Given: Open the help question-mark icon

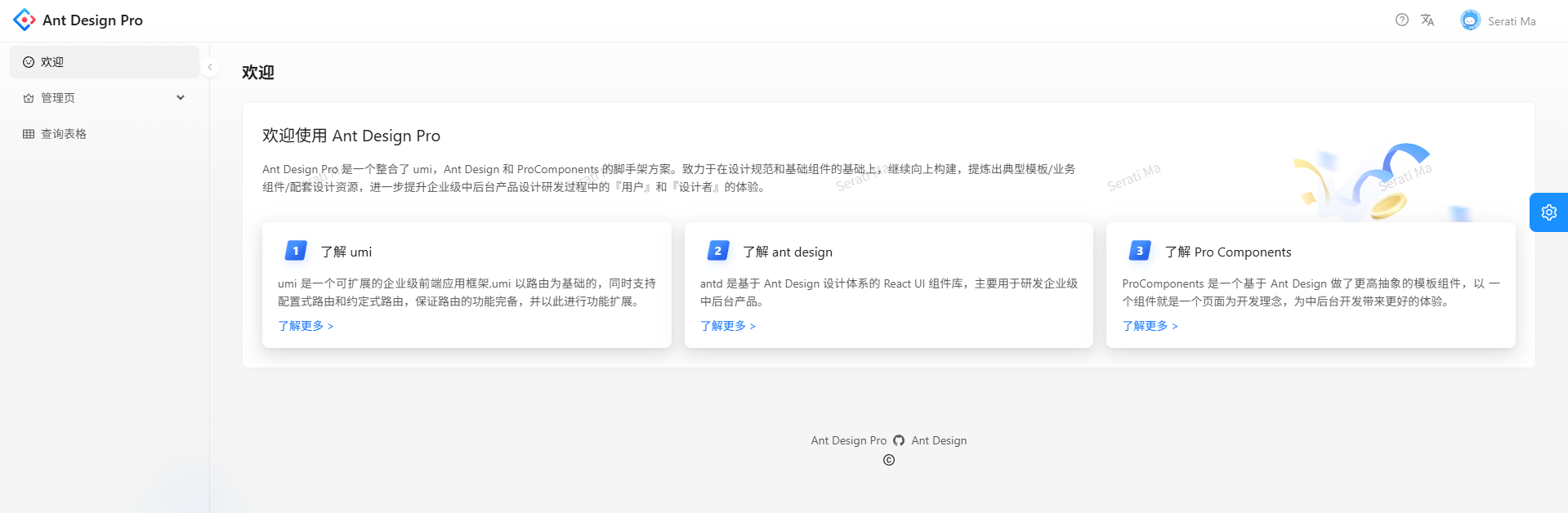Looking at the screenshot, I should click(1402, 20).
